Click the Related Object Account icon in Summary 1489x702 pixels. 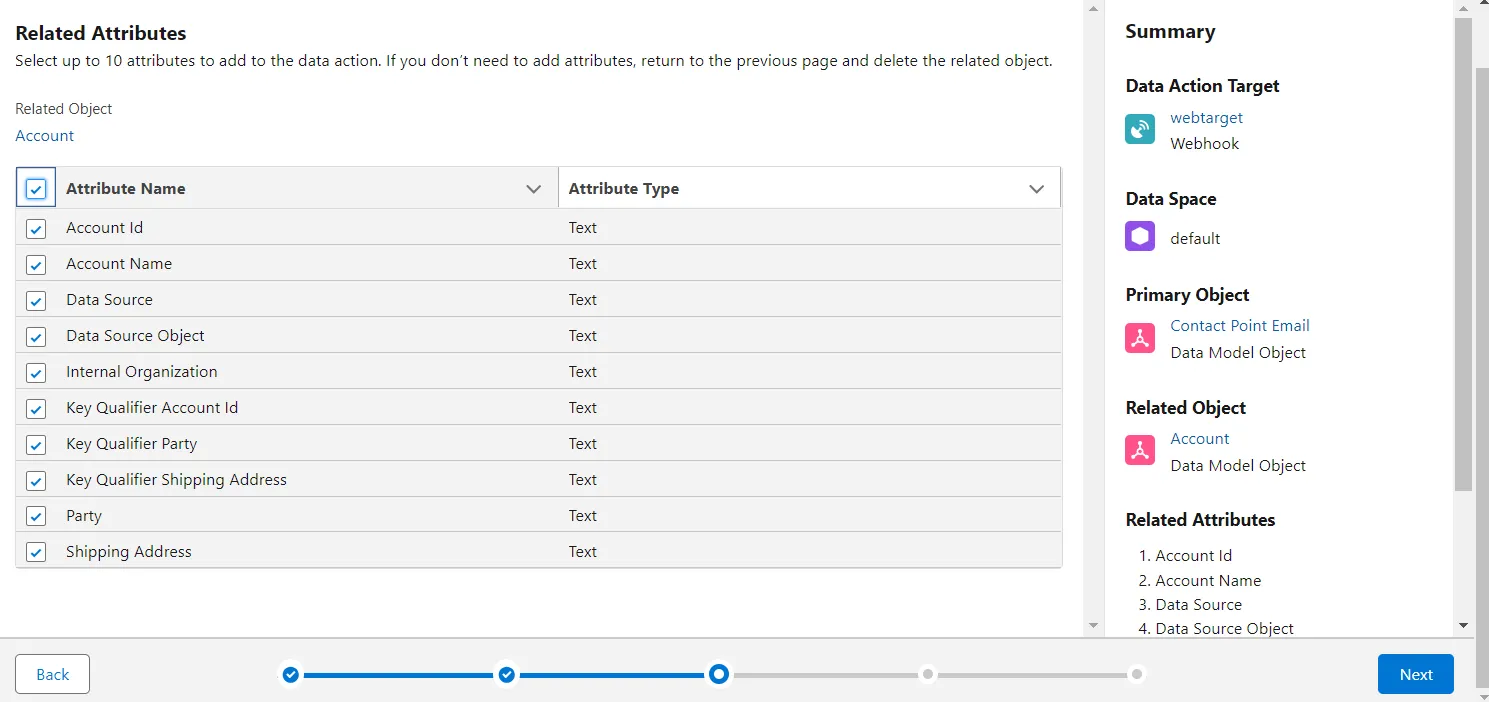[x=1140, y=451]
